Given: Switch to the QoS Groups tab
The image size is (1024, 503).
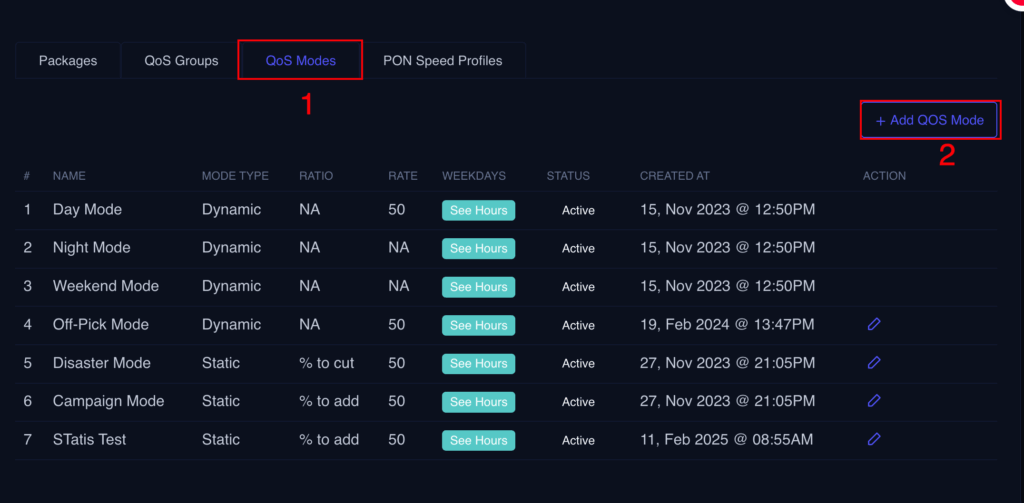Looking at the screenshot, I should 181,61.
